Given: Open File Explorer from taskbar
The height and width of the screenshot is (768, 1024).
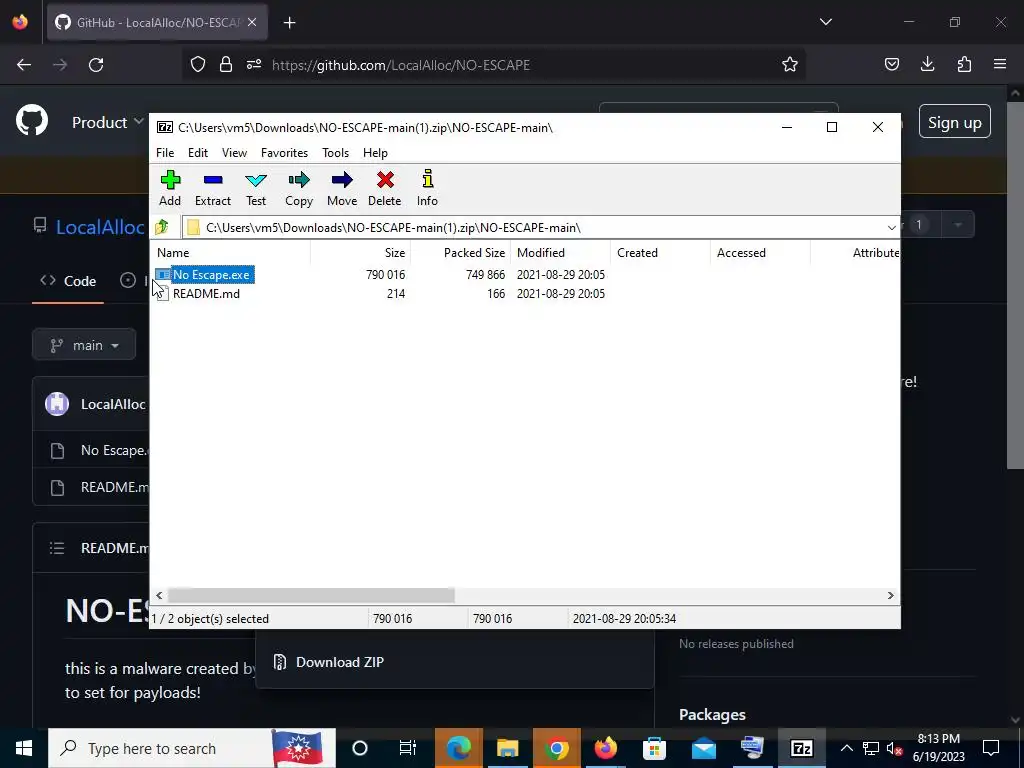Looking at the screenshot, I should pos(507,748).
